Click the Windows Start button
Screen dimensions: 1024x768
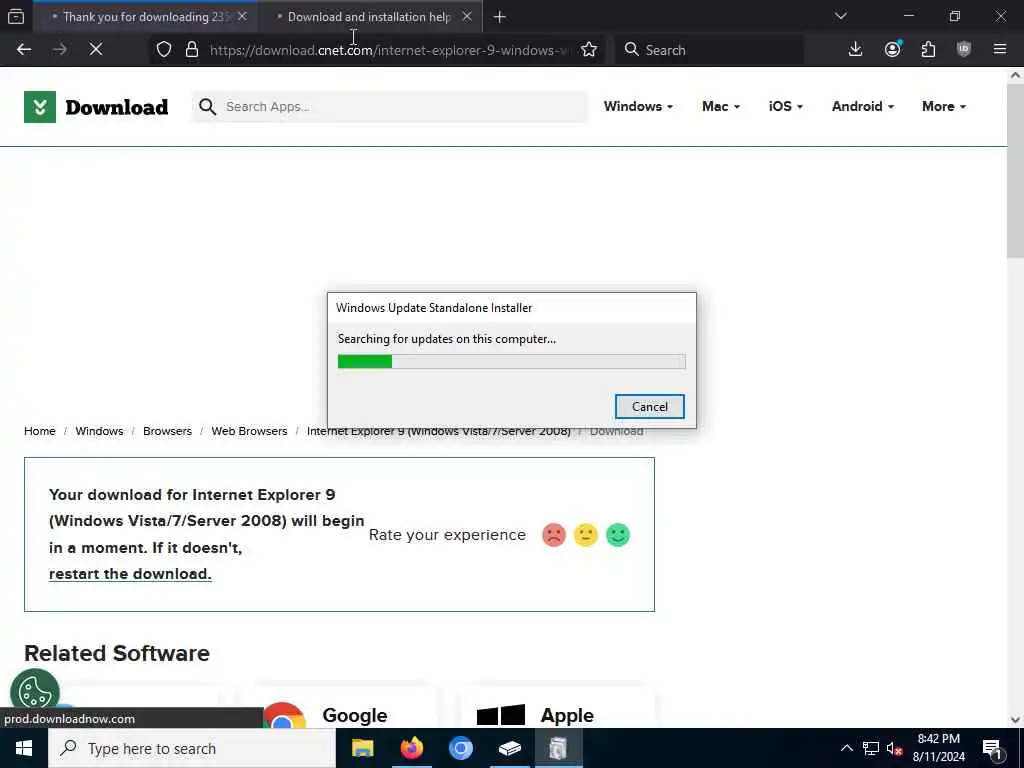click(x=24, y=748)
